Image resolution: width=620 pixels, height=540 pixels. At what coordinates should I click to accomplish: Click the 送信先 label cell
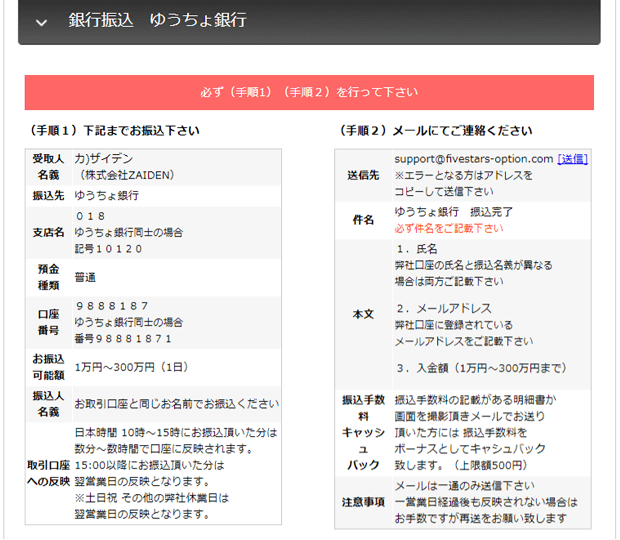363,175
